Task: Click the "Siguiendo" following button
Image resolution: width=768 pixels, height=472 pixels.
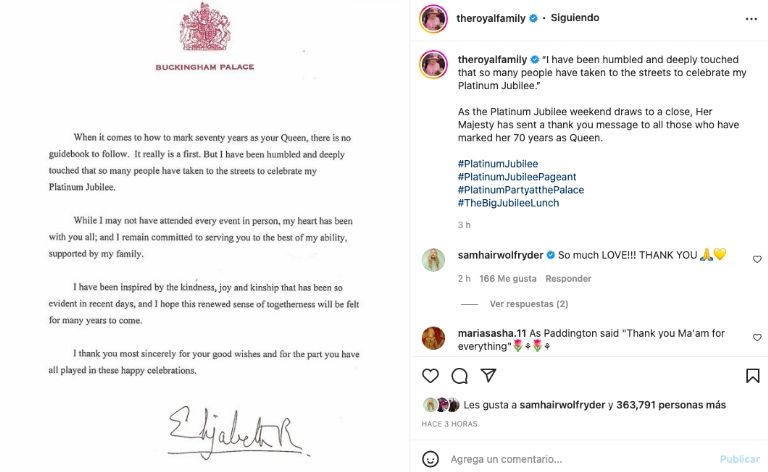Action: tap(573, 18)
